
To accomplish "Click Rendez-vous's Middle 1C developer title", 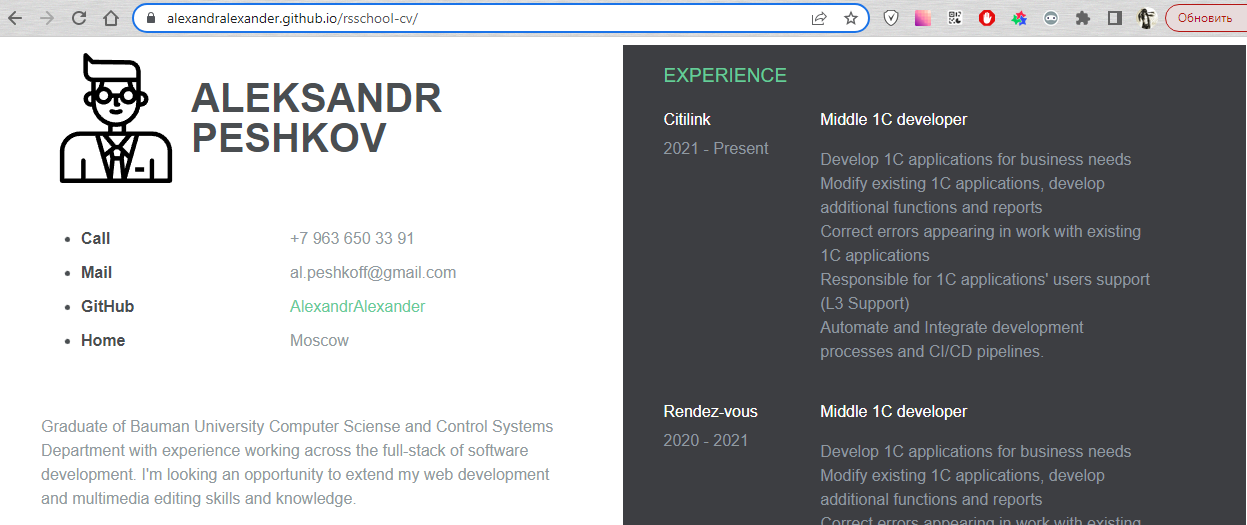I will coord(894,411).
